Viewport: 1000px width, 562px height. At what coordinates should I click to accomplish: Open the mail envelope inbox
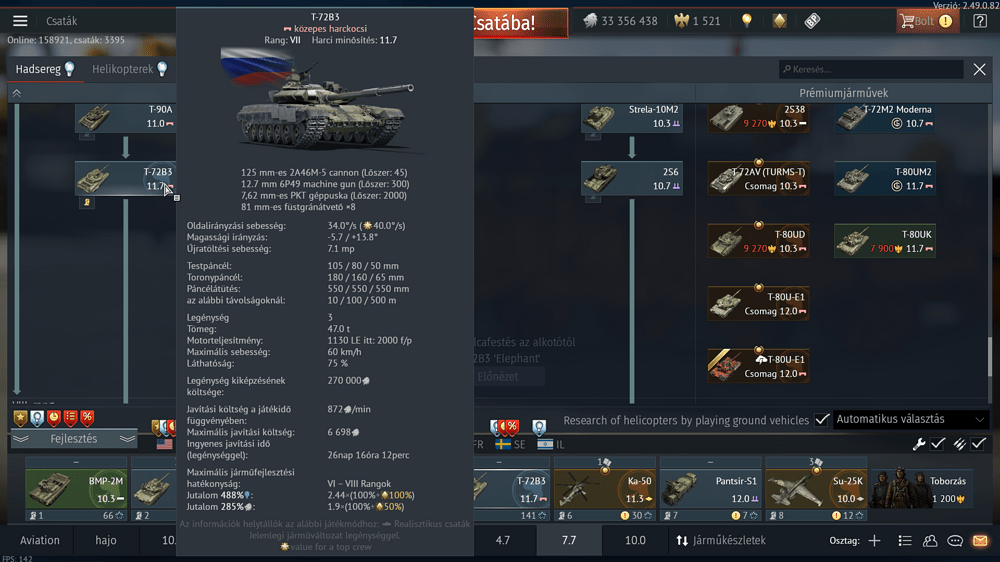[980, 541]
